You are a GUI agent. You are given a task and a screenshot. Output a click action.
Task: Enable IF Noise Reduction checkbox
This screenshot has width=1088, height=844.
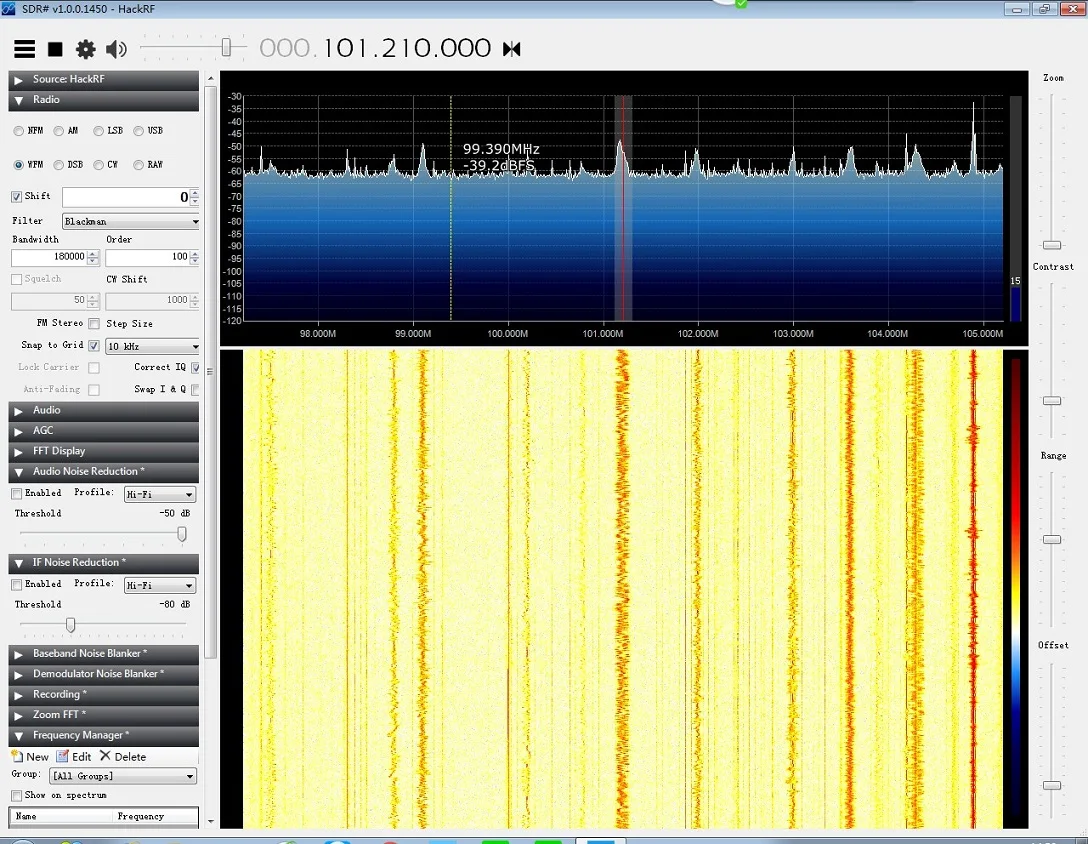point(17,585)
